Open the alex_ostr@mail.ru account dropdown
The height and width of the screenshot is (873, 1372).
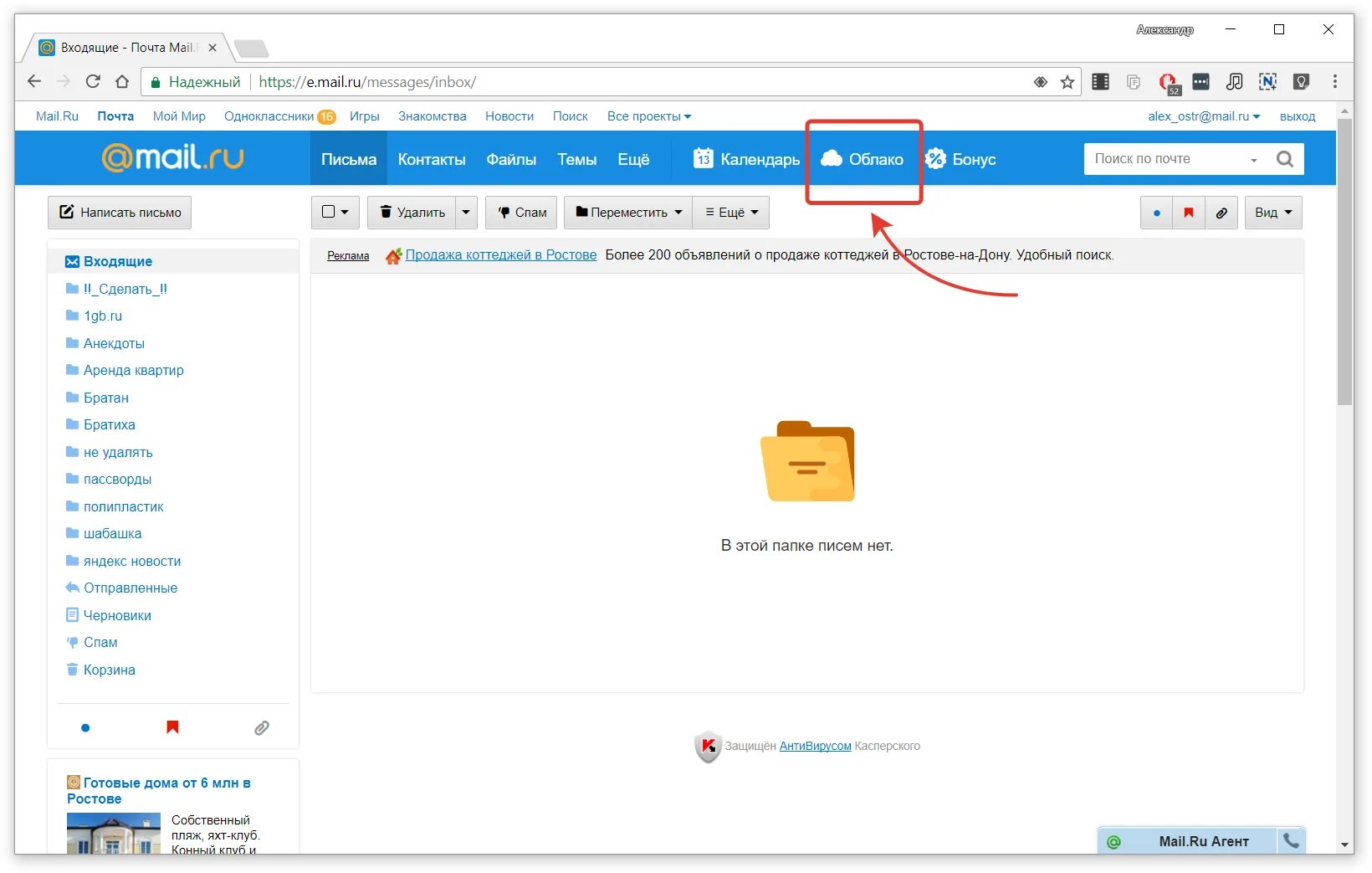pyautogui.click(x=1204, y=116)
